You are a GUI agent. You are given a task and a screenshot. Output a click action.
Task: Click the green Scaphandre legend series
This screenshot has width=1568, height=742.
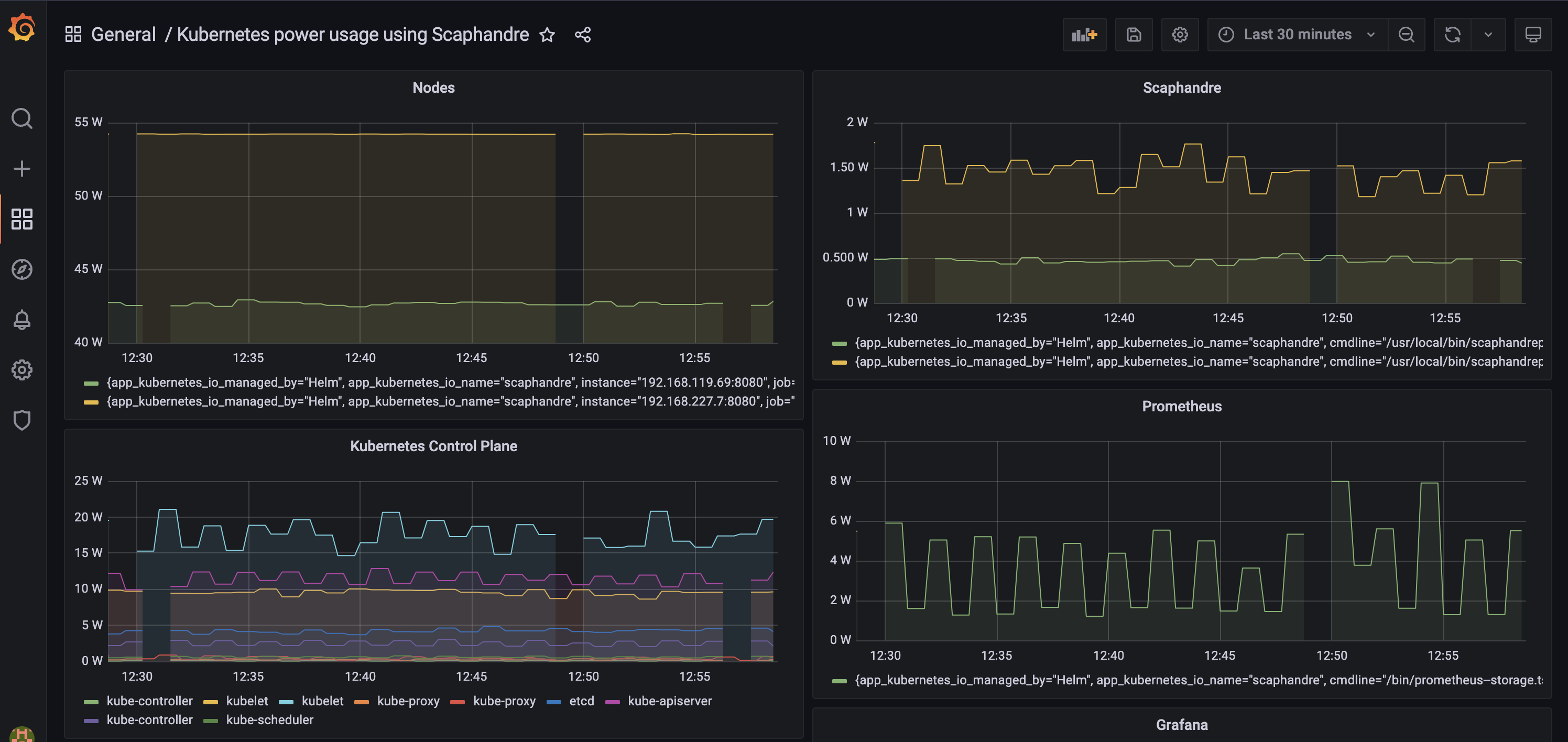tap(1199, 343)
